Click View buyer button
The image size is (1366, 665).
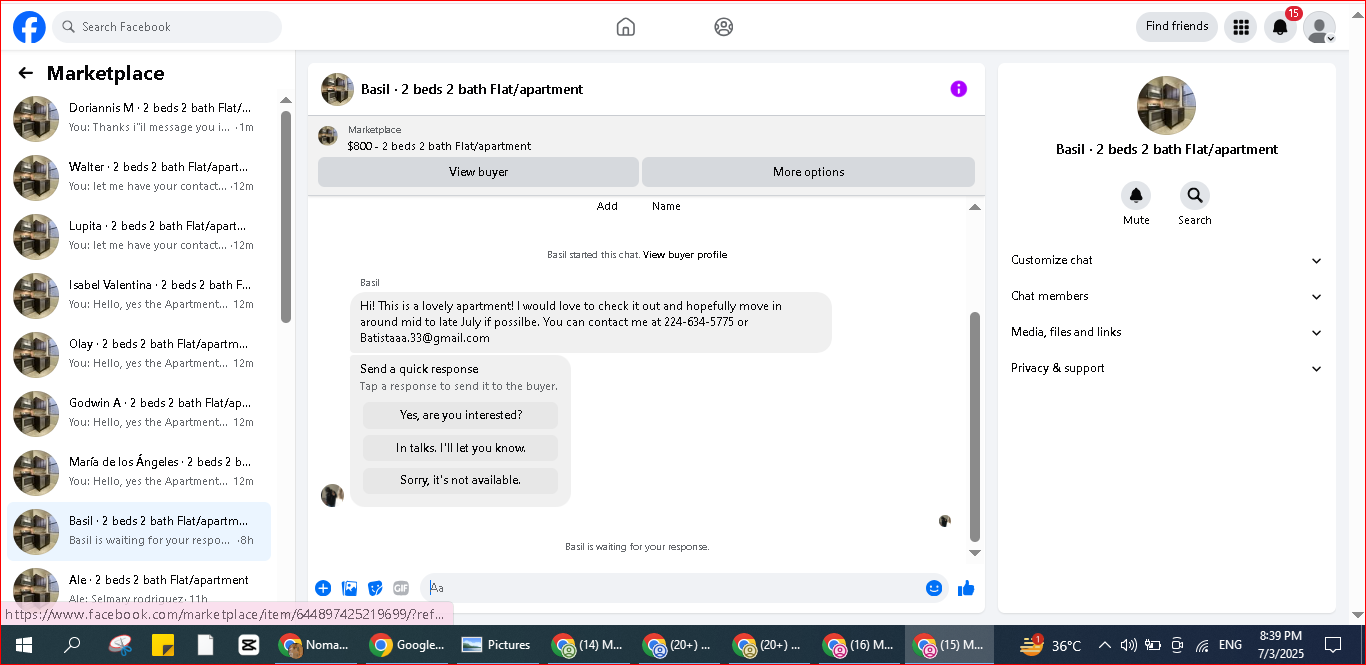point(478,172)
